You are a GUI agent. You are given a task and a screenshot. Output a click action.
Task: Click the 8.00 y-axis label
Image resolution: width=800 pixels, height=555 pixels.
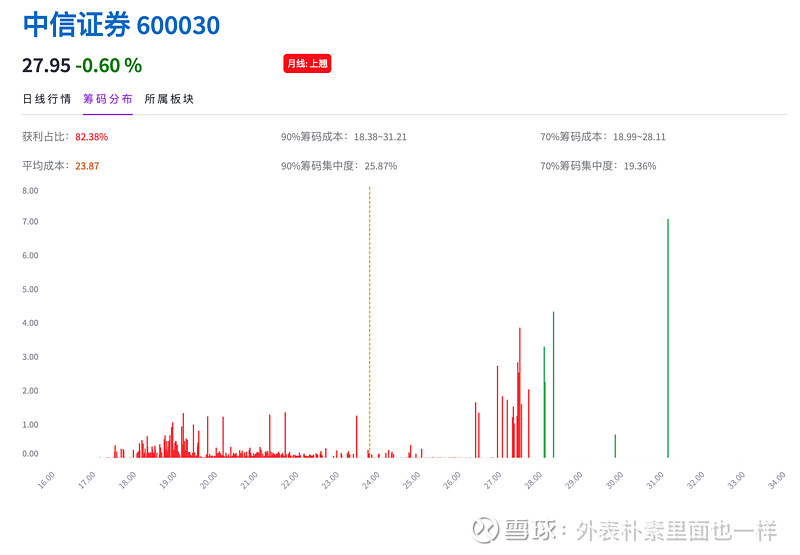point(30,191)
